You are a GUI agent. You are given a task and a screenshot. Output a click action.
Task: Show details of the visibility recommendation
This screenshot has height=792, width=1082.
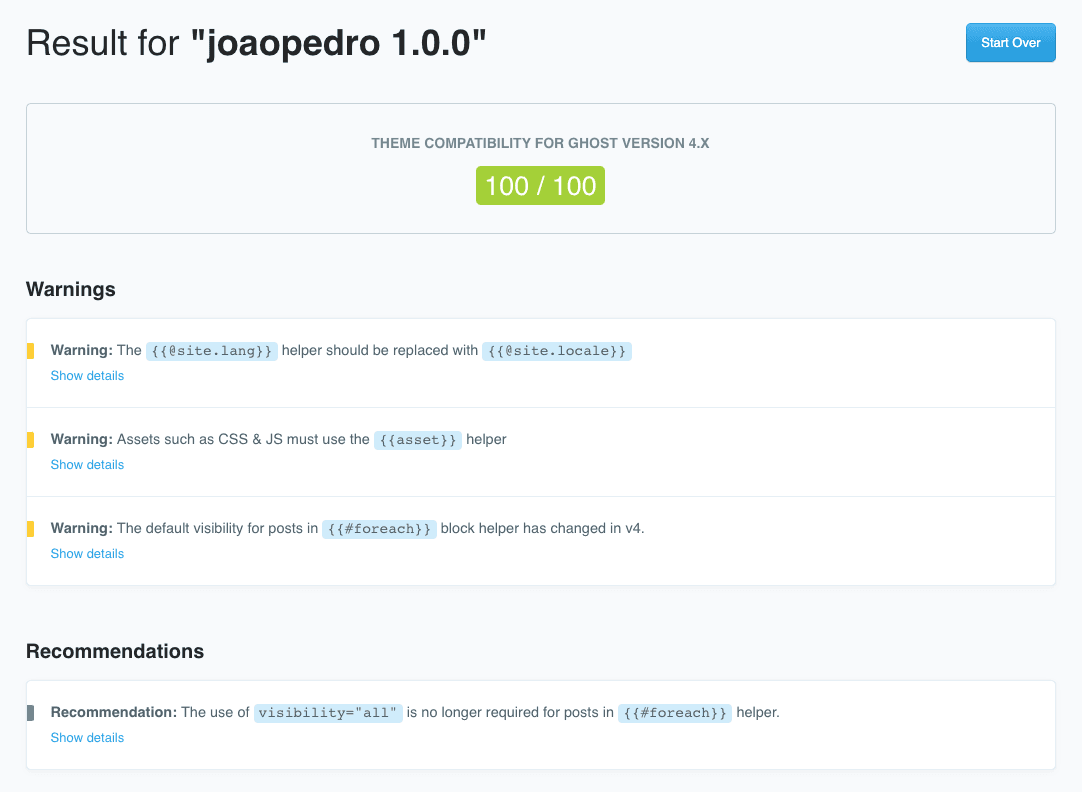pyautogui.click(x=87, y=738)
